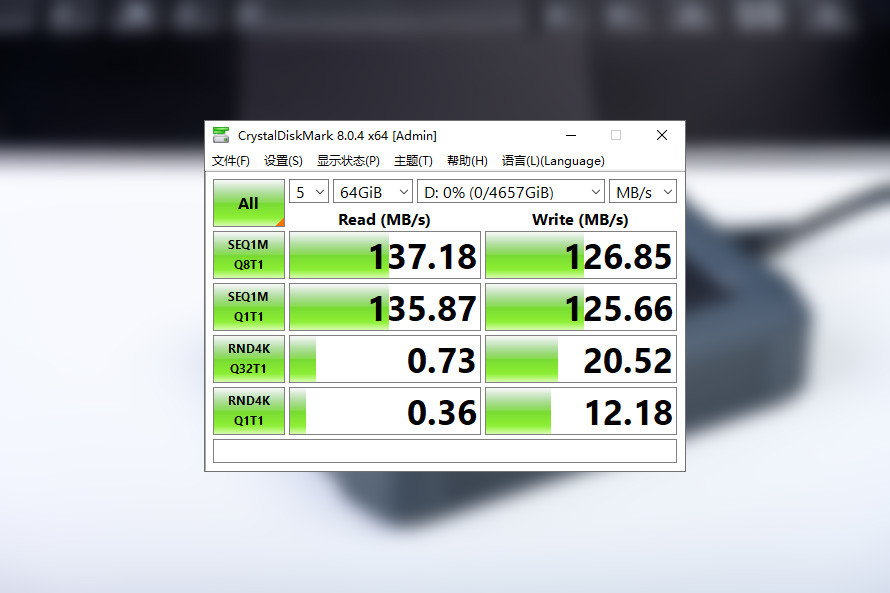Run the SEQ1M Q1T1 test
890x593 pixels.
point(249,307)
